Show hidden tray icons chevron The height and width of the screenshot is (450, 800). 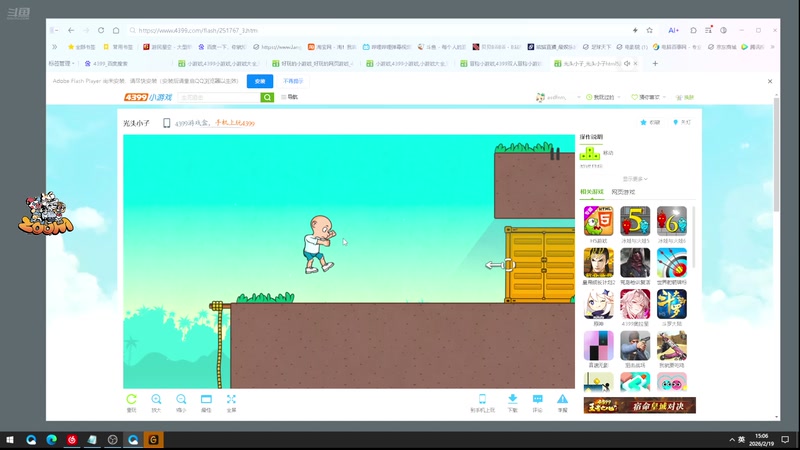[732, 440]
